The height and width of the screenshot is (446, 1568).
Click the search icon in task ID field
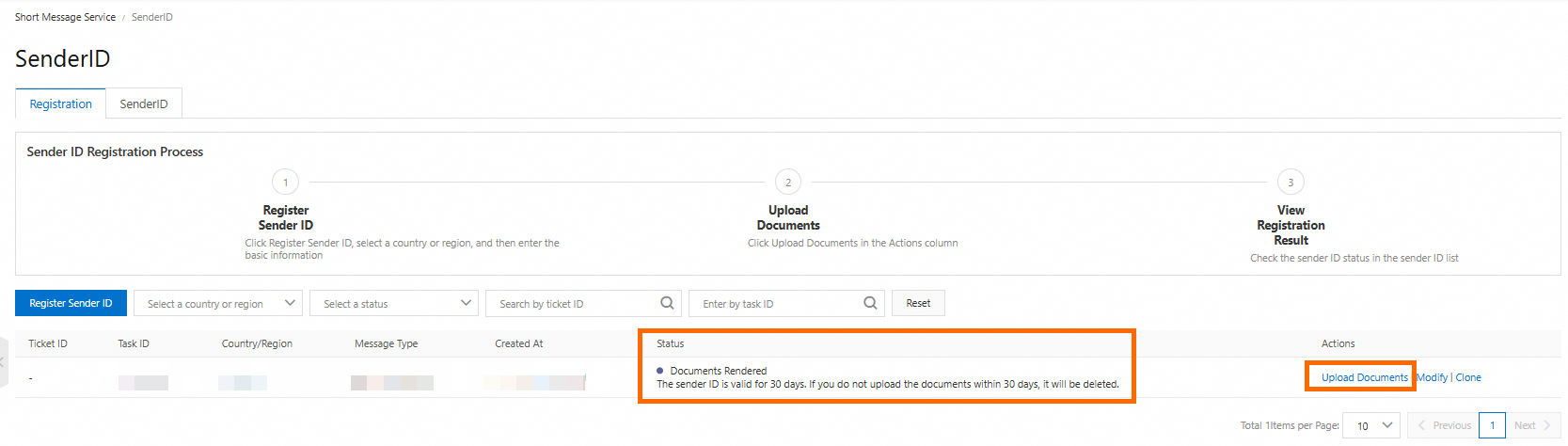point(870,303)
